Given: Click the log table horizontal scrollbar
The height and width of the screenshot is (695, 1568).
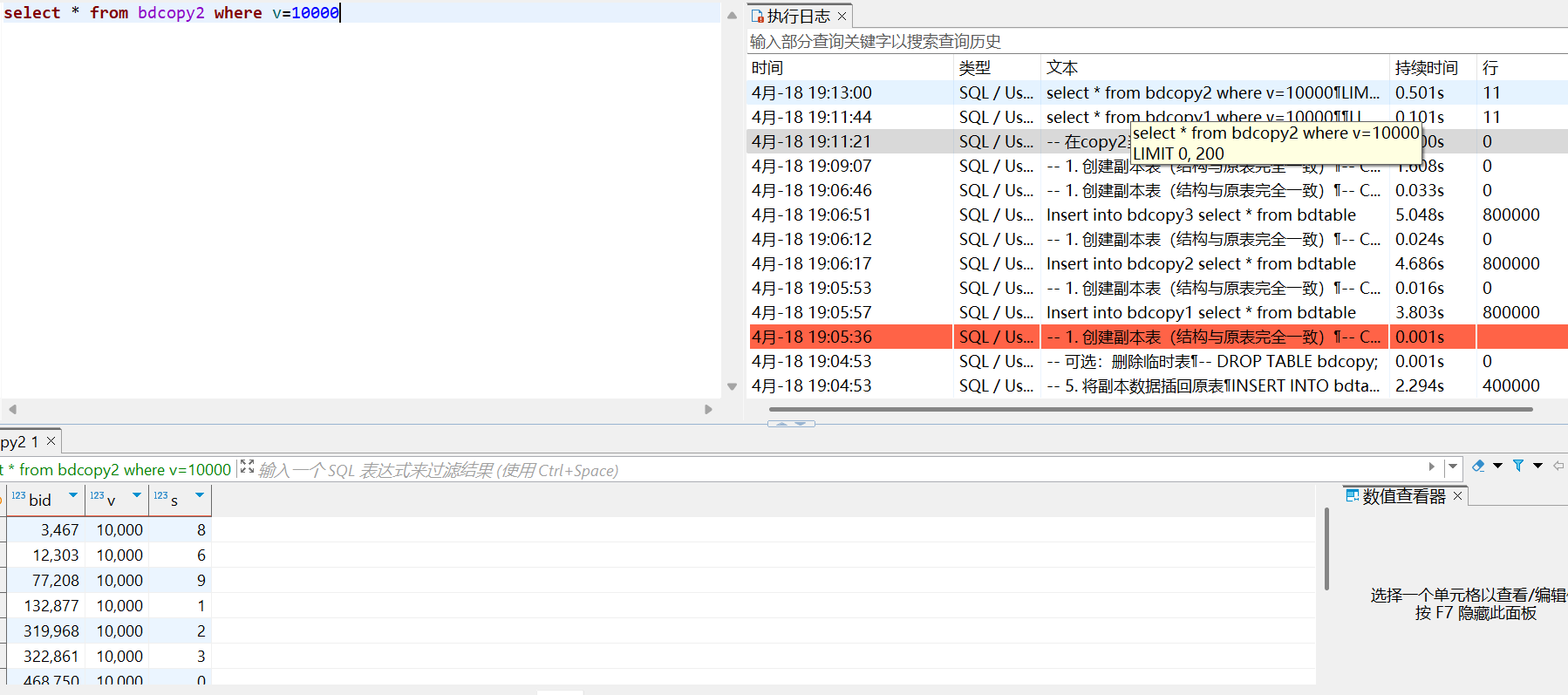Looking at the screenshot, I should pyautogui.click(x=1151, y=408).
